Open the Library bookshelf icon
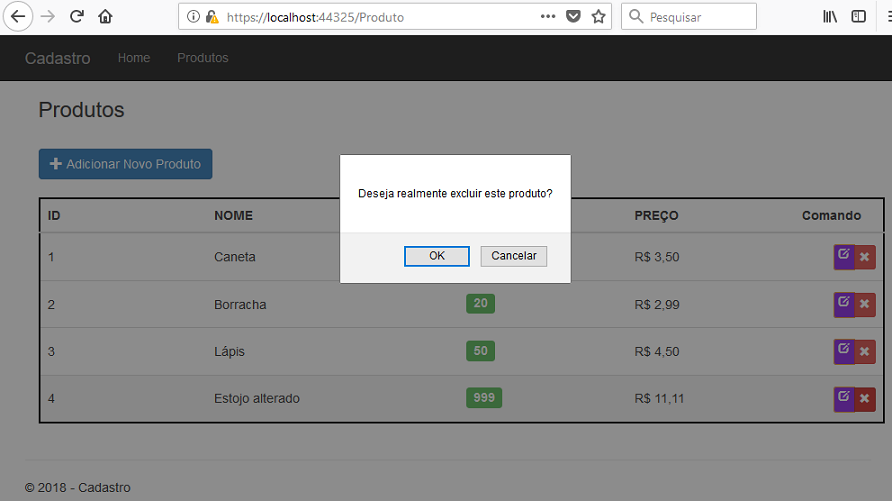Image resolution: width=892 pixels, height=501 pixels. [830, 16]
